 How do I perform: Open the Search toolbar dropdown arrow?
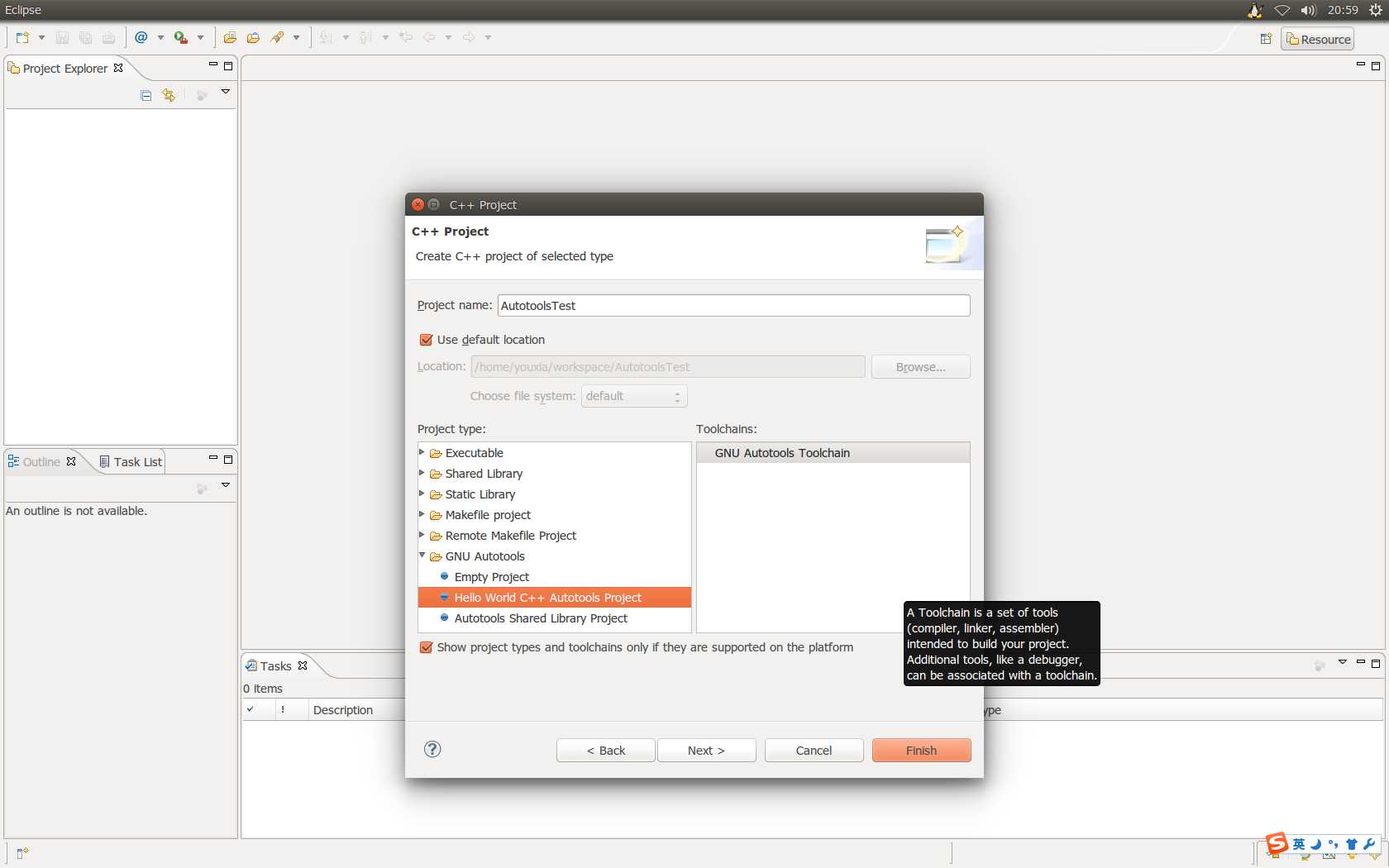point(296,37)
